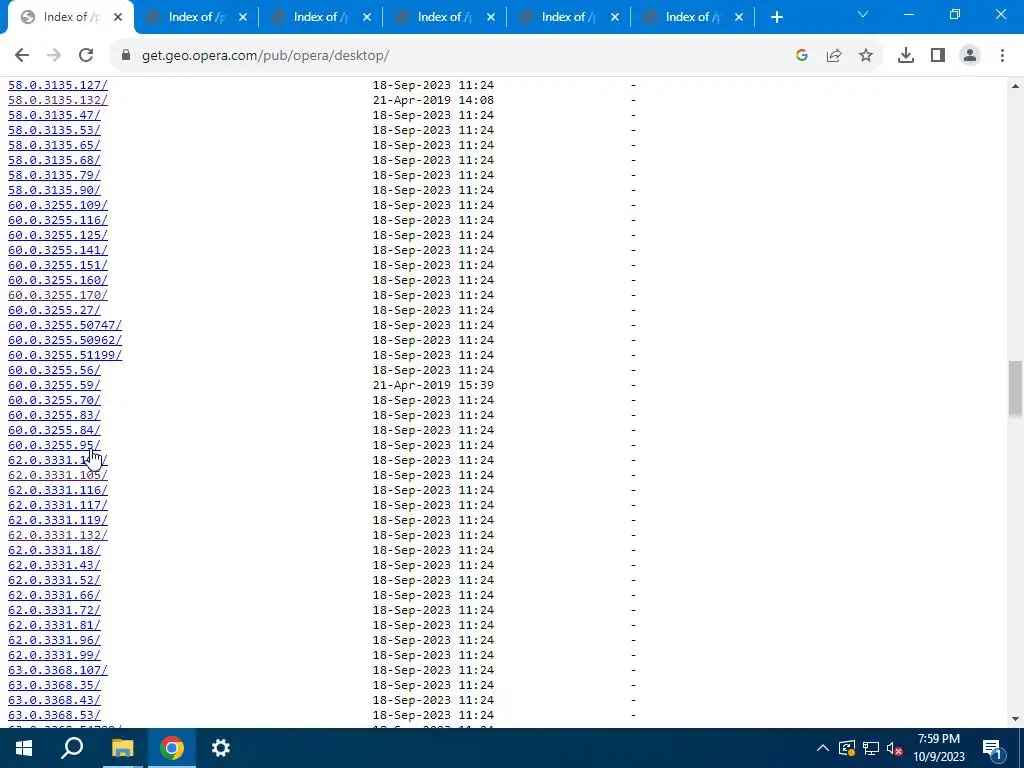Screen dimensions: 1024x768
Task: Open Windows taskbar search
Action: (72, 748)
